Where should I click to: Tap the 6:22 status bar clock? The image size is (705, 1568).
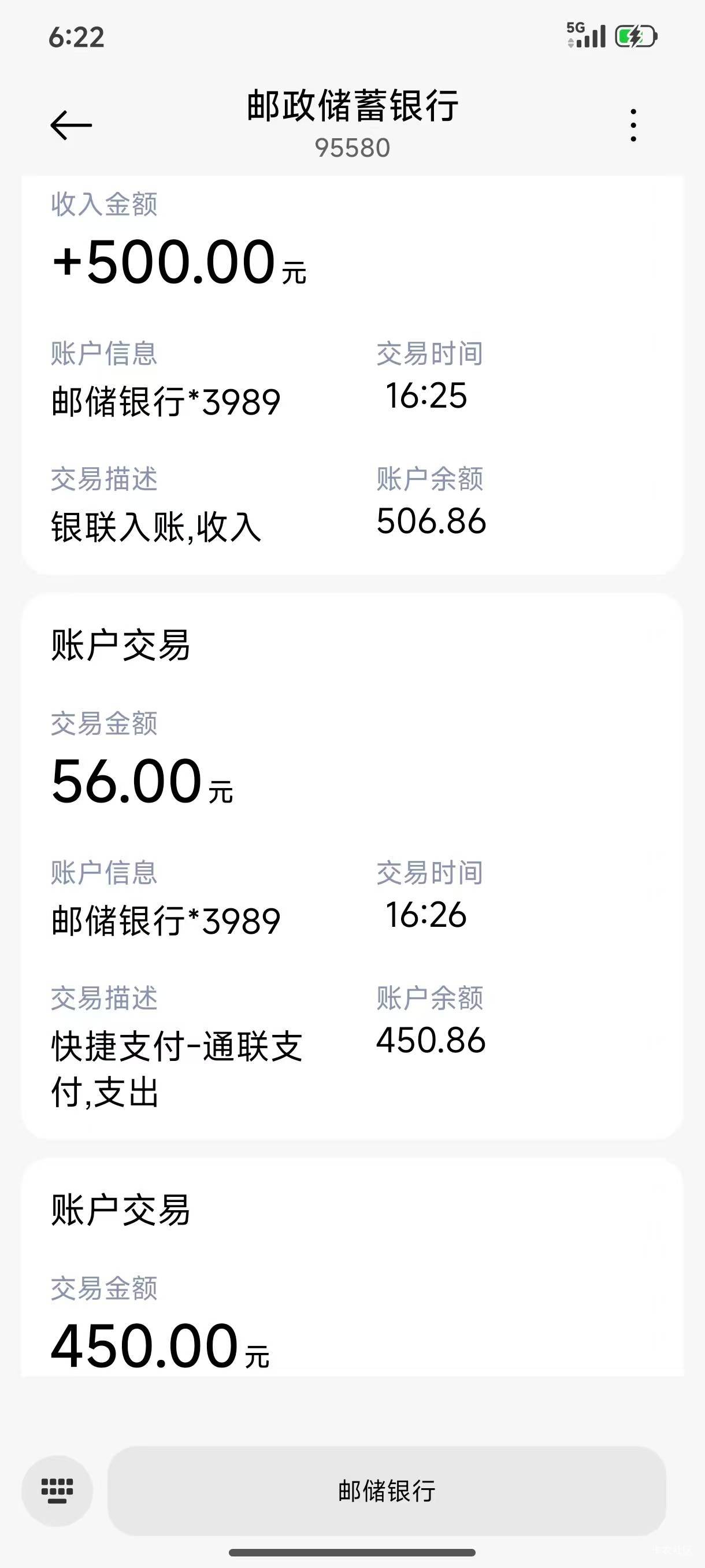coord(77,37)
